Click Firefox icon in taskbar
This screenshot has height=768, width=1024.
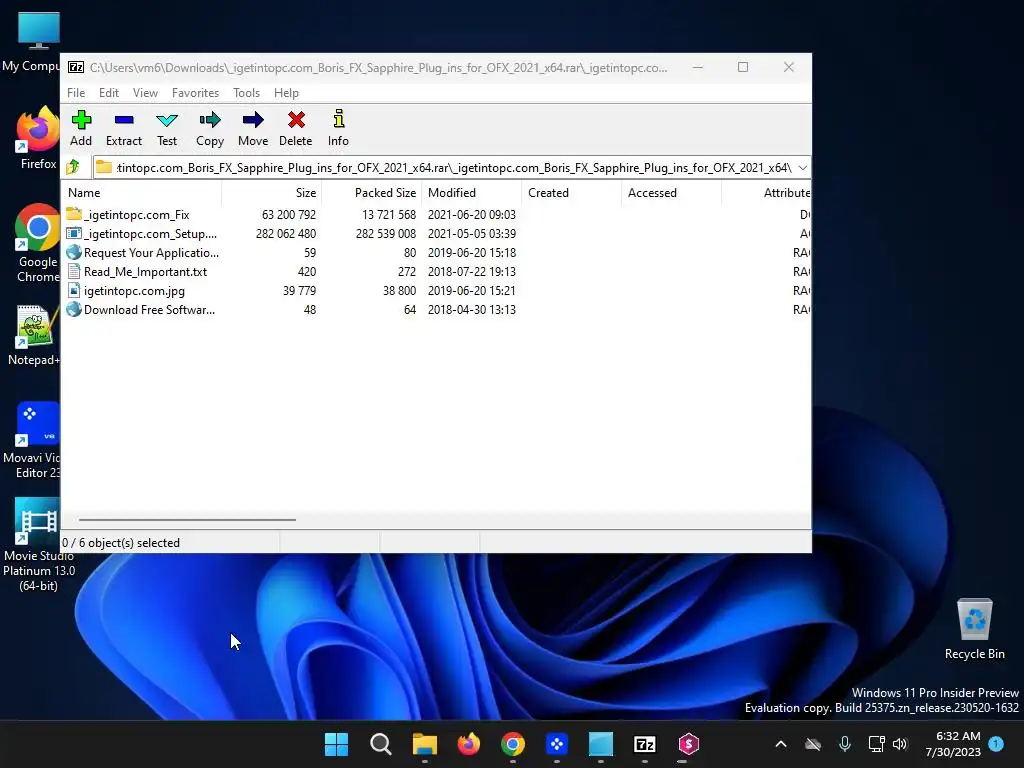[x=469, y=744]
